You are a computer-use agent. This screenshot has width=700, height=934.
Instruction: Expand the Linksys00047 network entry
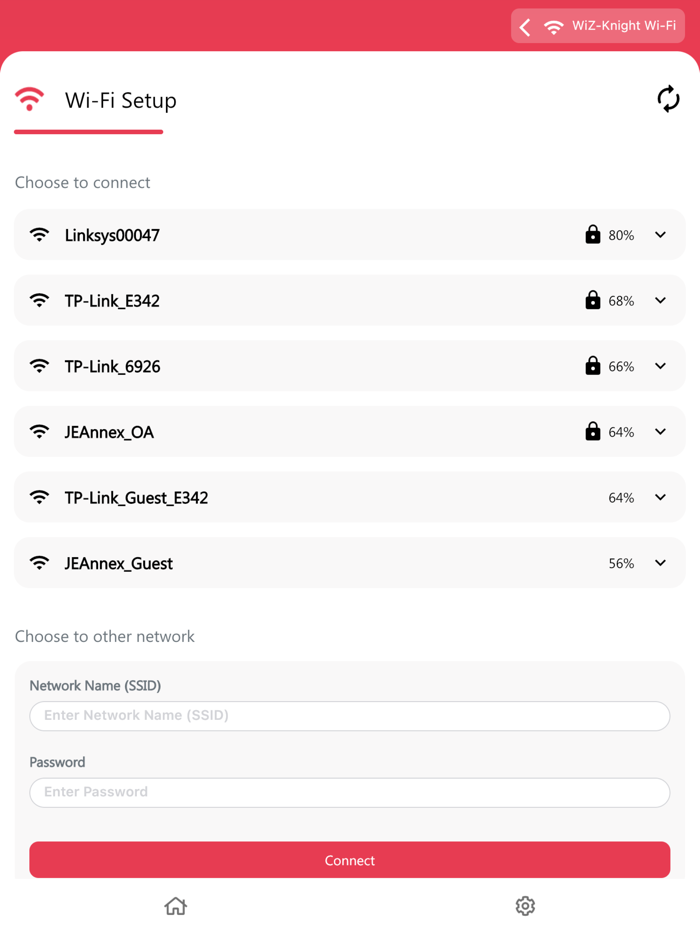pos(660,235)
